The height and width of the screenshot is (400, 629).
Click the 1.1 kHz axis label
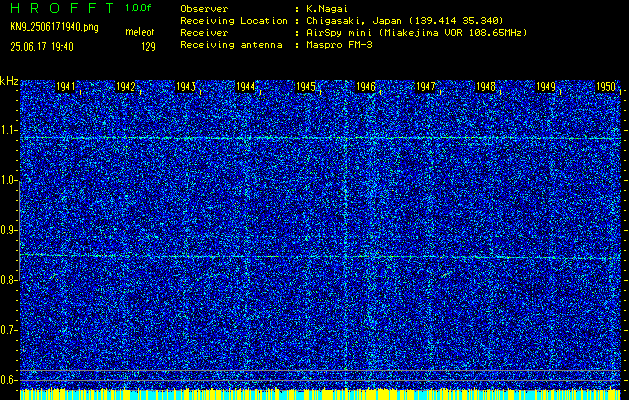pos(8,130)
